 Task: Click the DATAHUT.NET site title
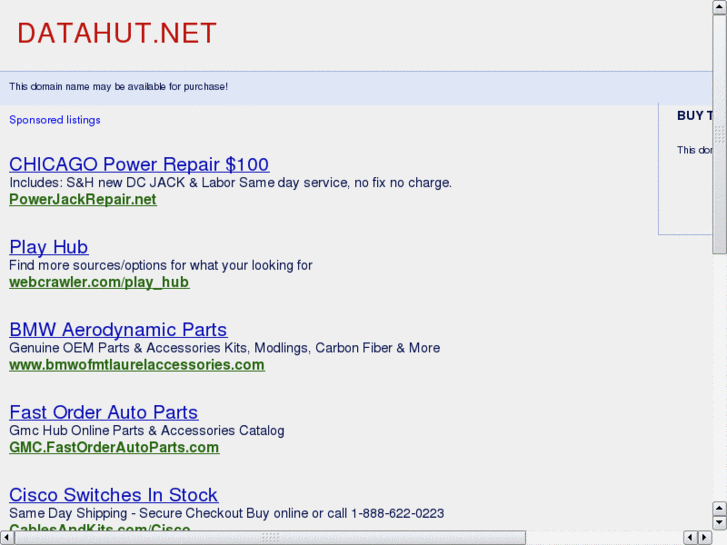pyautogui.click(x=117, y=33)
